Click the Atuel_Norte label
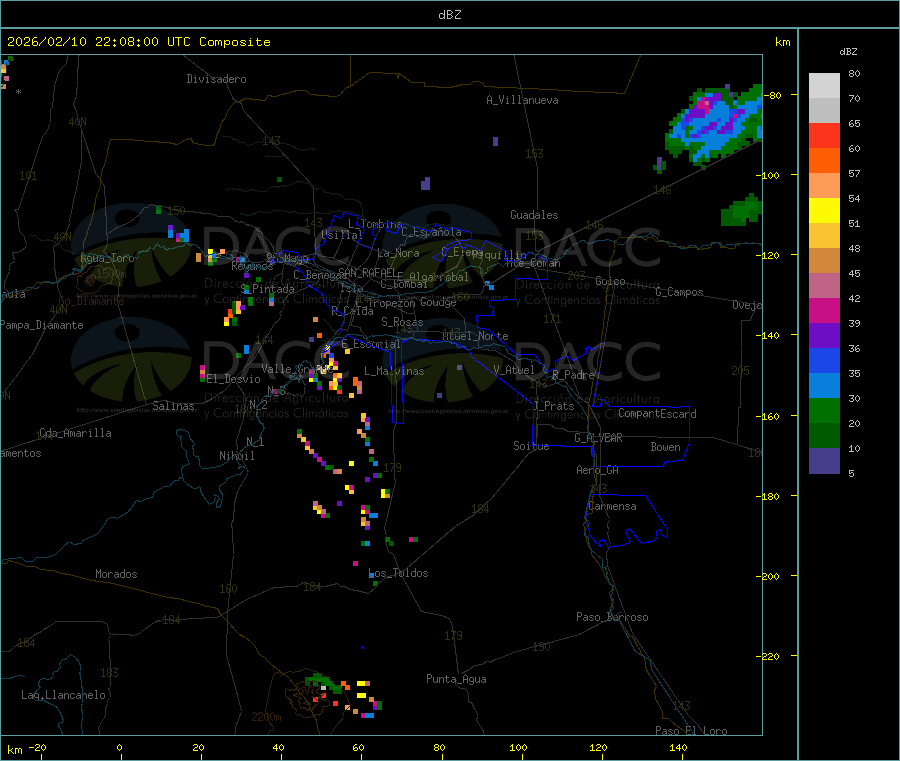This screenshot has width=900, height=761. [475, 336]
